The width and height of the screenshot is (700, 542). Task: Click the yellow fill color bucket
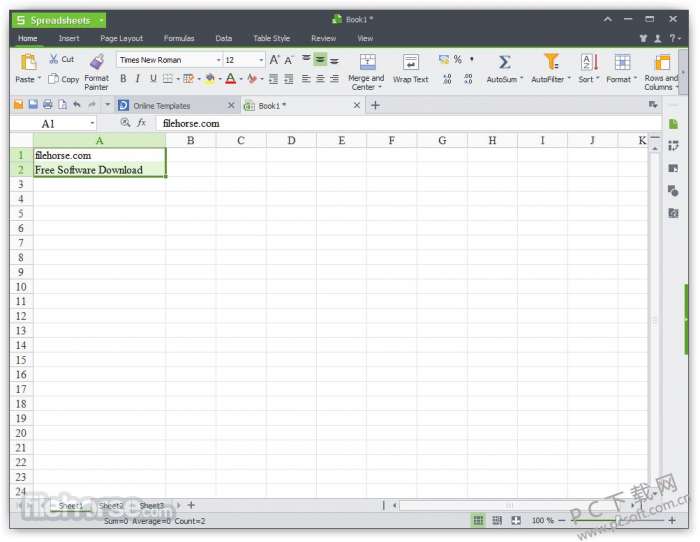[x=210, y=79]
